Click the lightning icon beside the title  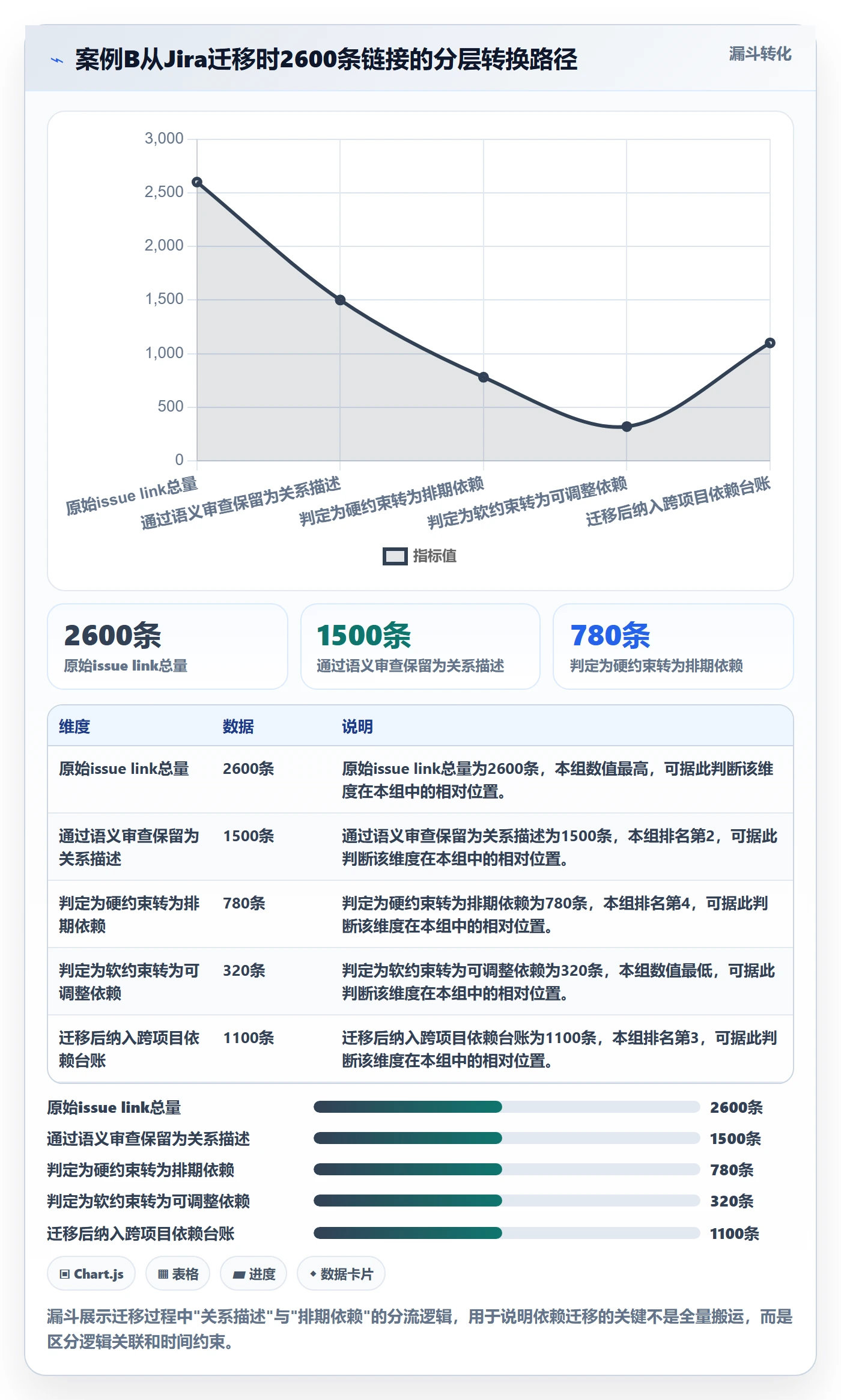point(57,60)
